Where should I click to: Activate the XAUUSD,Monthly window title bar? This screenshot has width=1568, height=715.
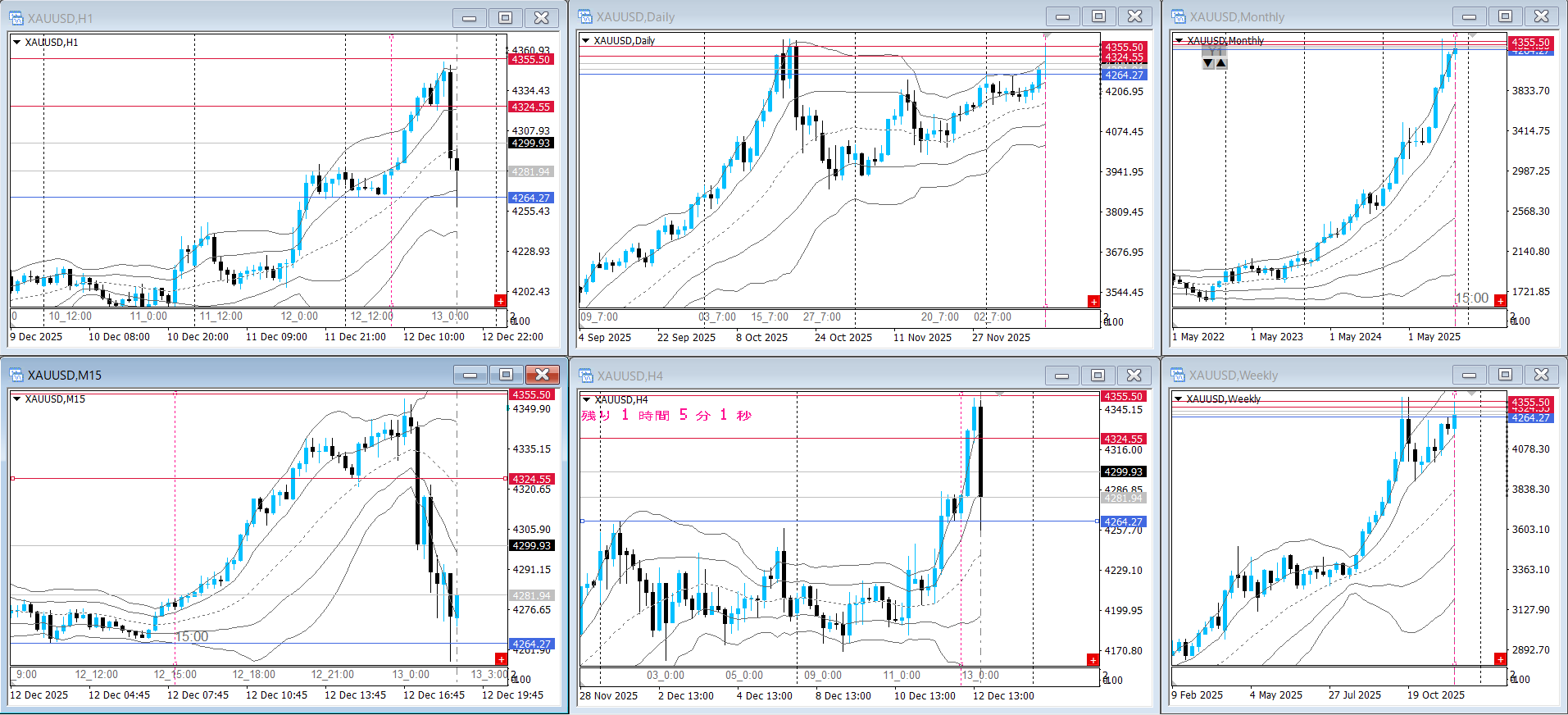pos(1311,17)
